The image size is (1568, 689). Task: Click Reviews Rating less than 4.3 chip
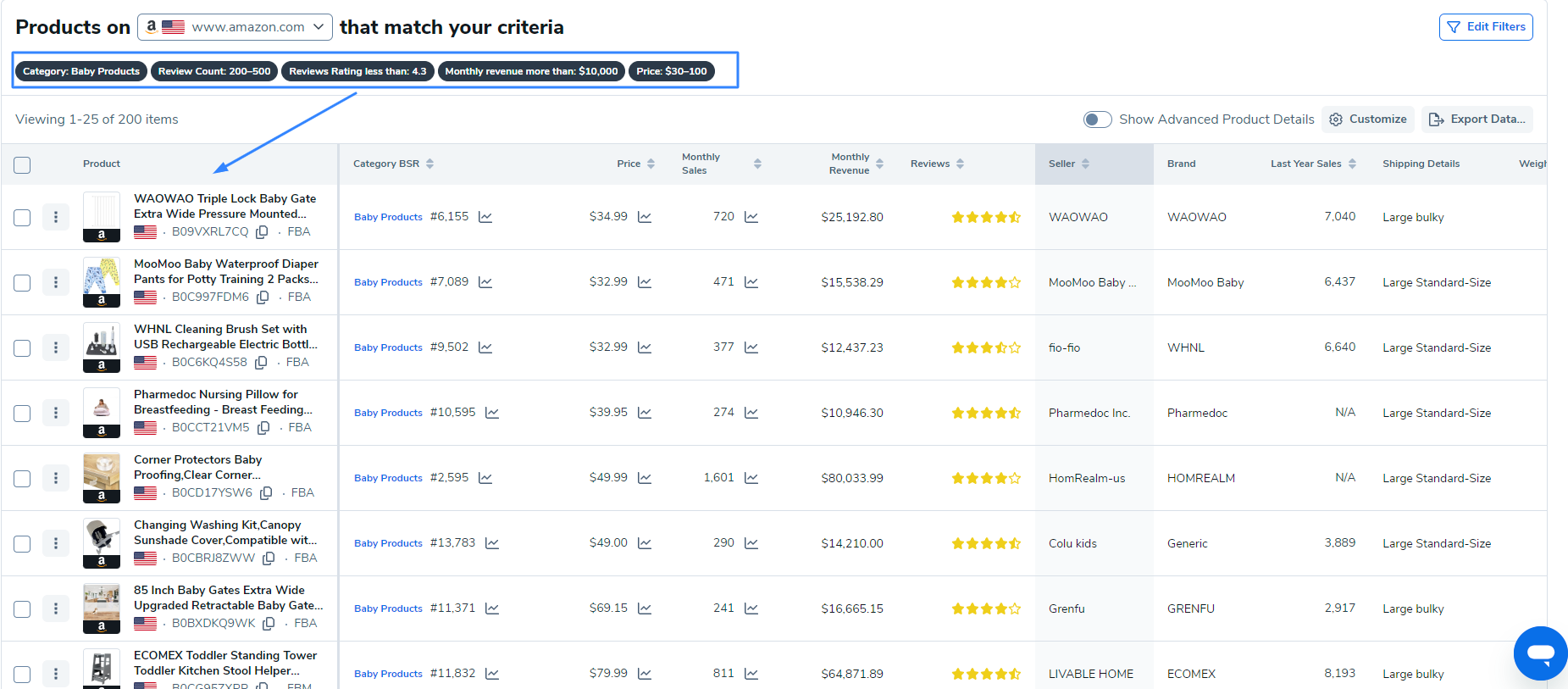tap(357, 71)
